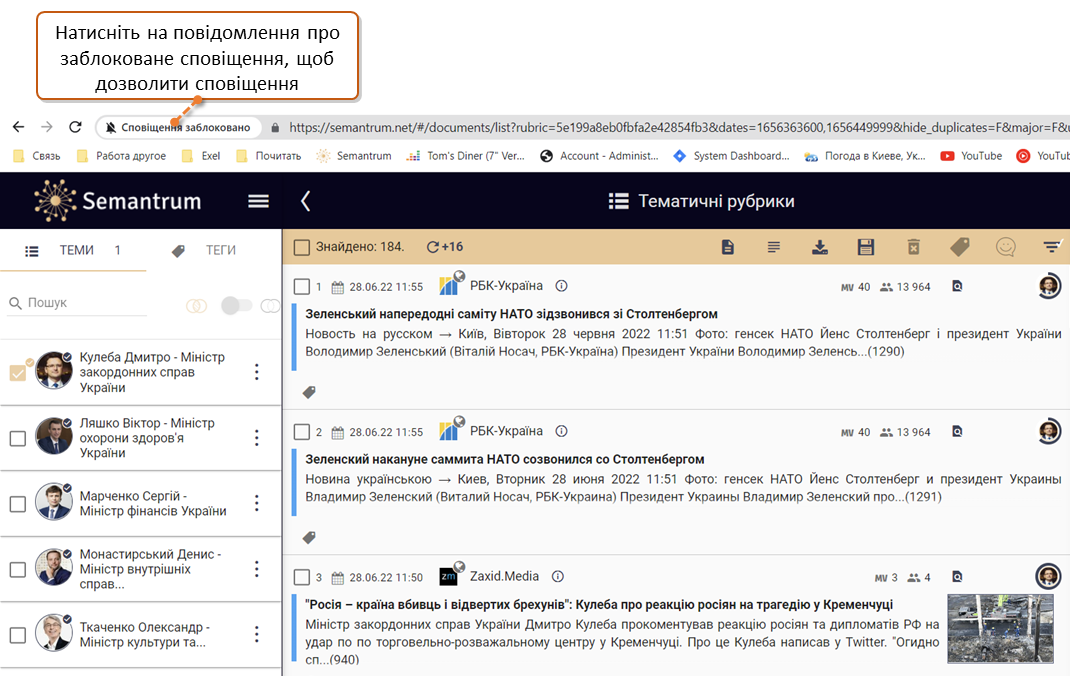Load the +16 new documents with the refresh icon
1070x676 pixels.
[444, 247]
